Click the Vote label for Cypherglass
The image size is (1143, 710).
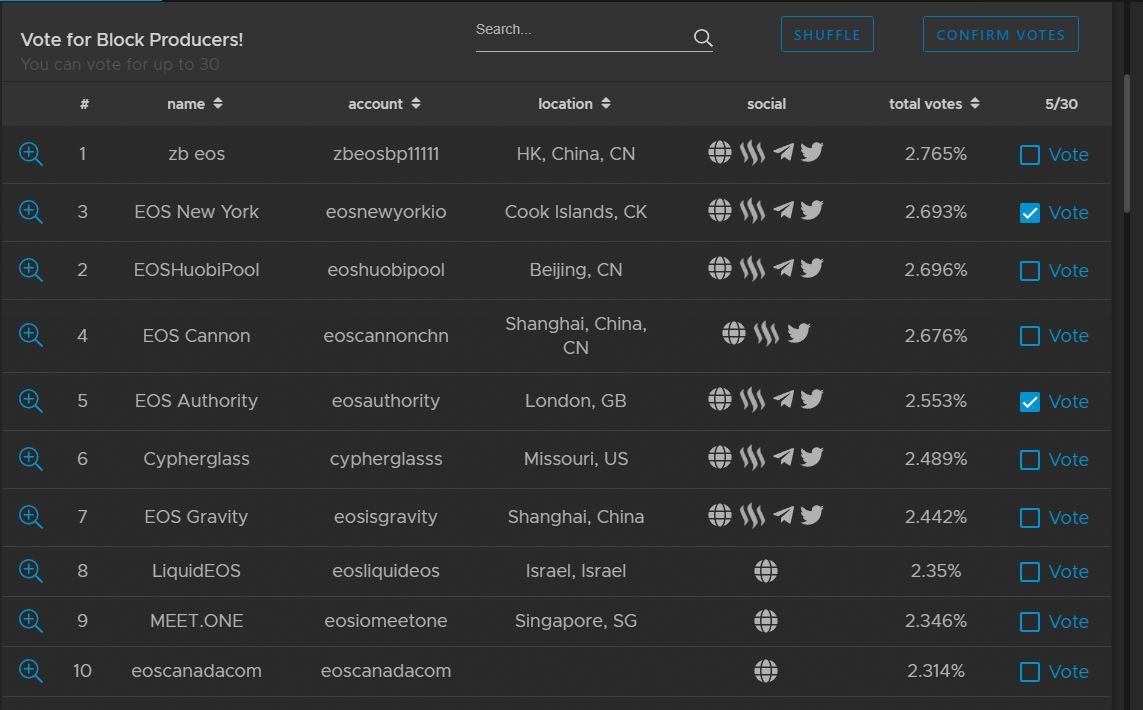click(1069, 460)
